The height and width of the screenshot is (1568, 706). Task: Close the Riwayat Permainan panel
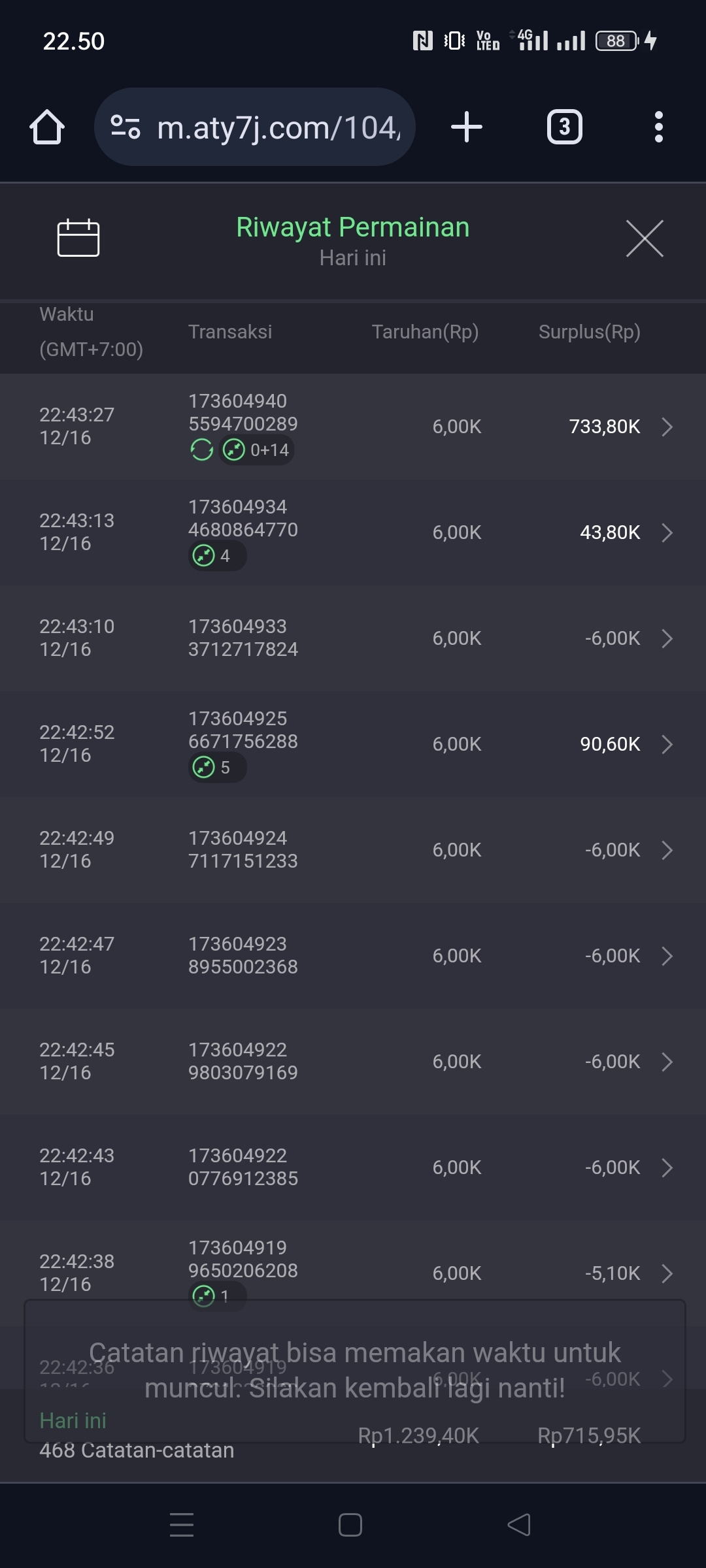tap(645, 238)
